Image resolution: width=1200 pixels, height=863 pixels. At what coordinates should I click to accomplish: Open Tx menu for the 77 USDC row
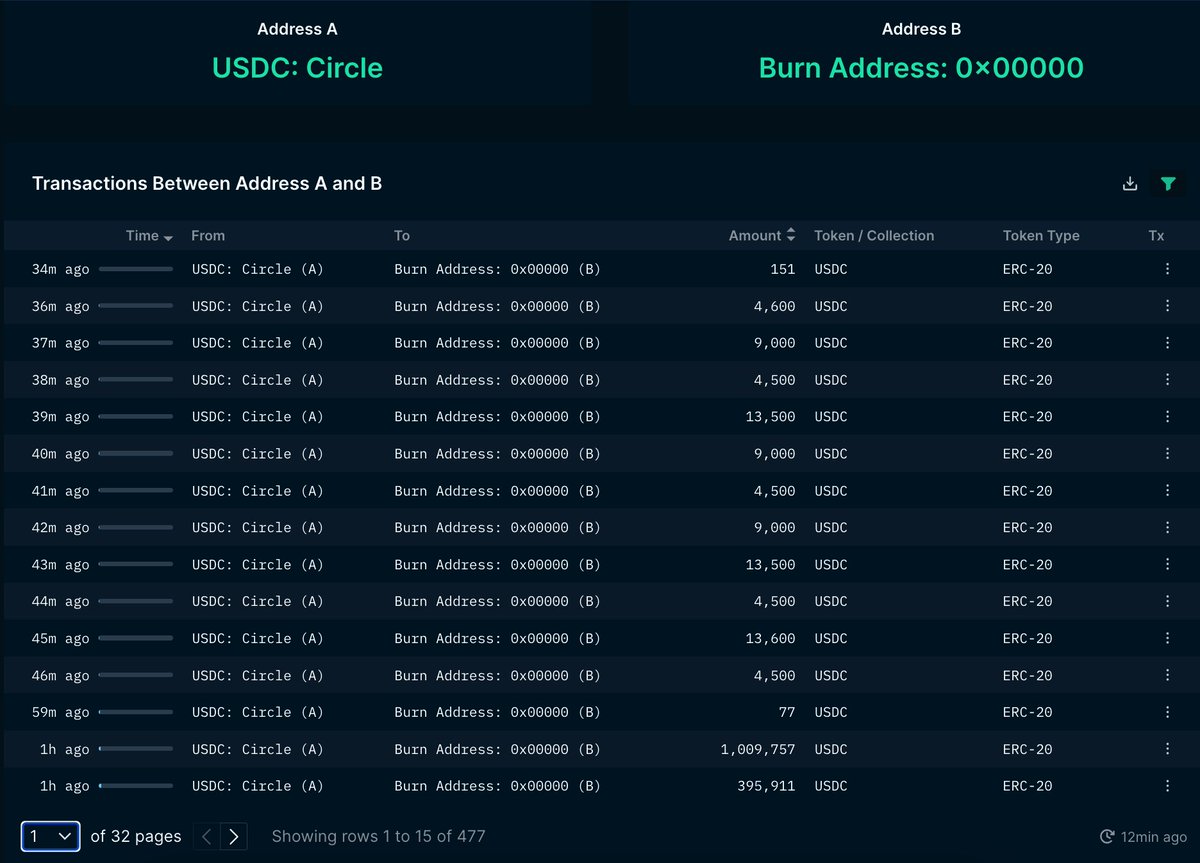(1167, 712)
